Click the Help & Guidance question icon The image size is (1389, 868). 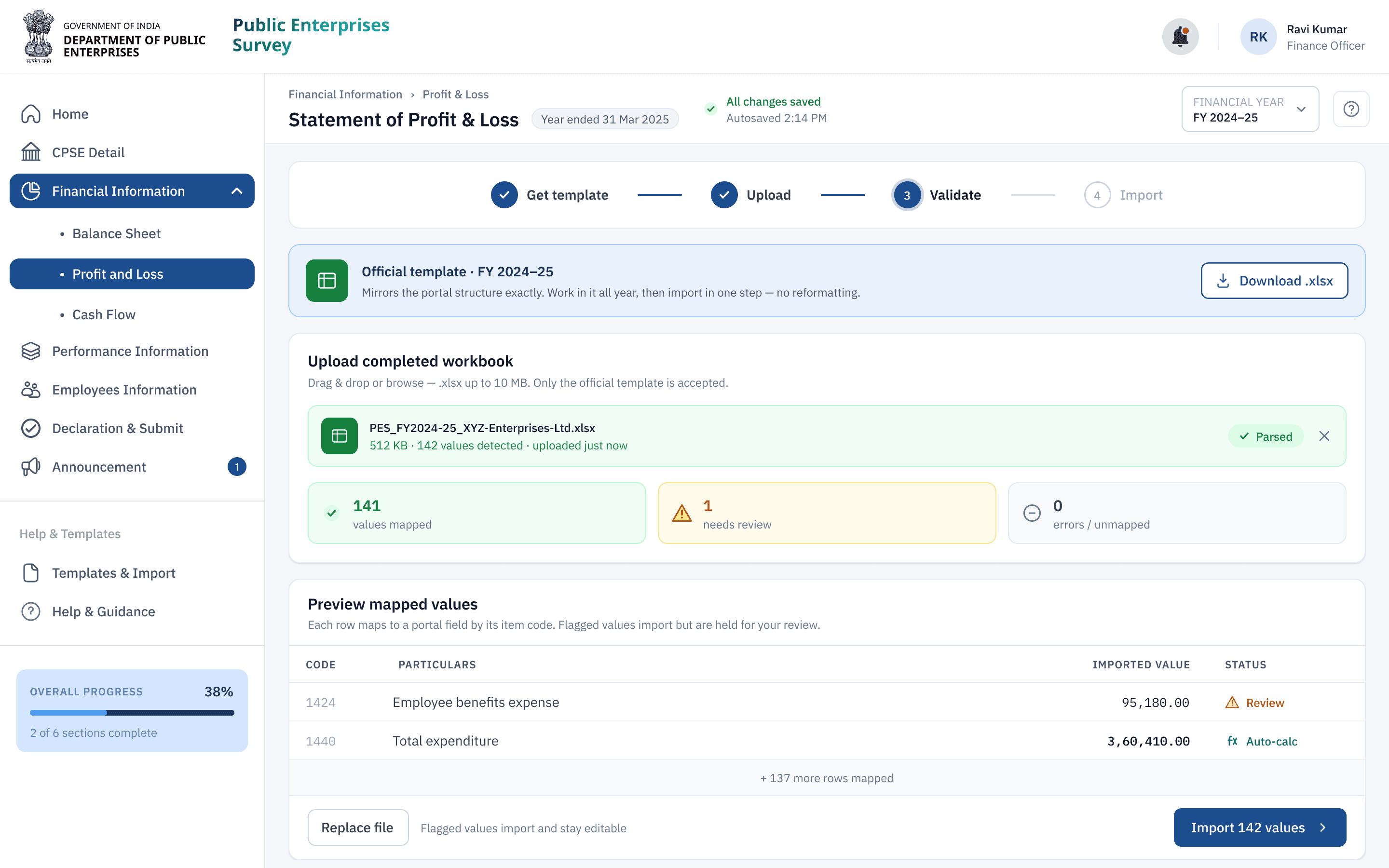point(31,611)
